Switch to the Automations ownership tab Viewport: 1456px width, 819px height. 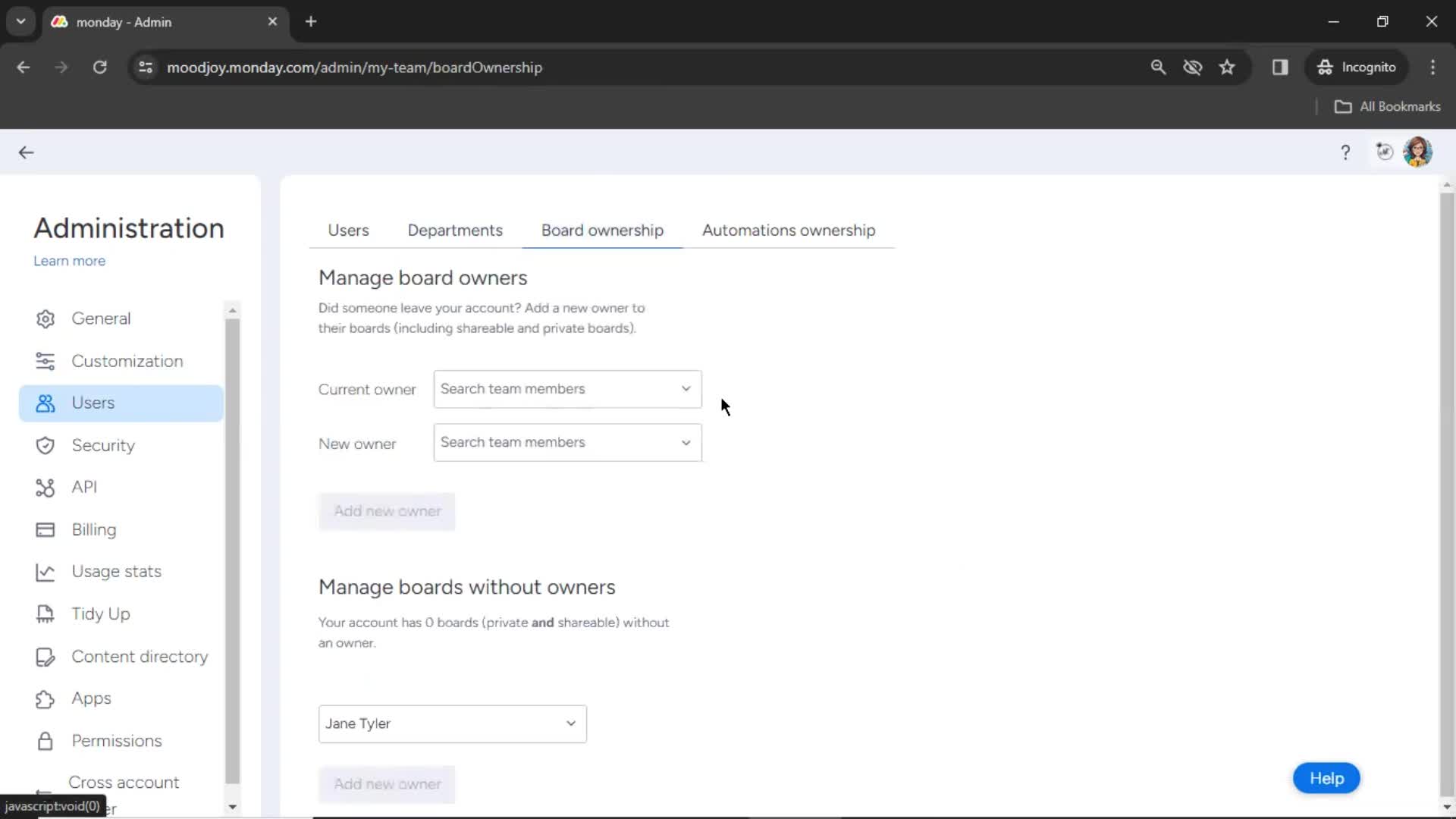pyautogui.click(x=789, y=230)
